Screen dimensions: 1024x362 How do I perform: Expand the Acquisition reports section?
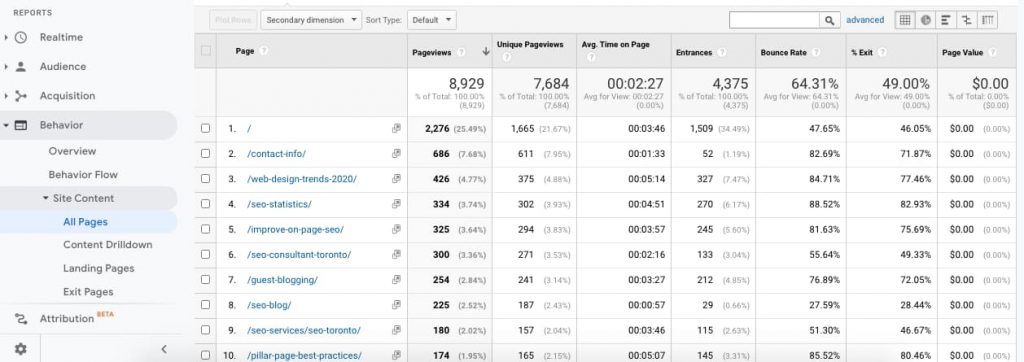[67, 96]
